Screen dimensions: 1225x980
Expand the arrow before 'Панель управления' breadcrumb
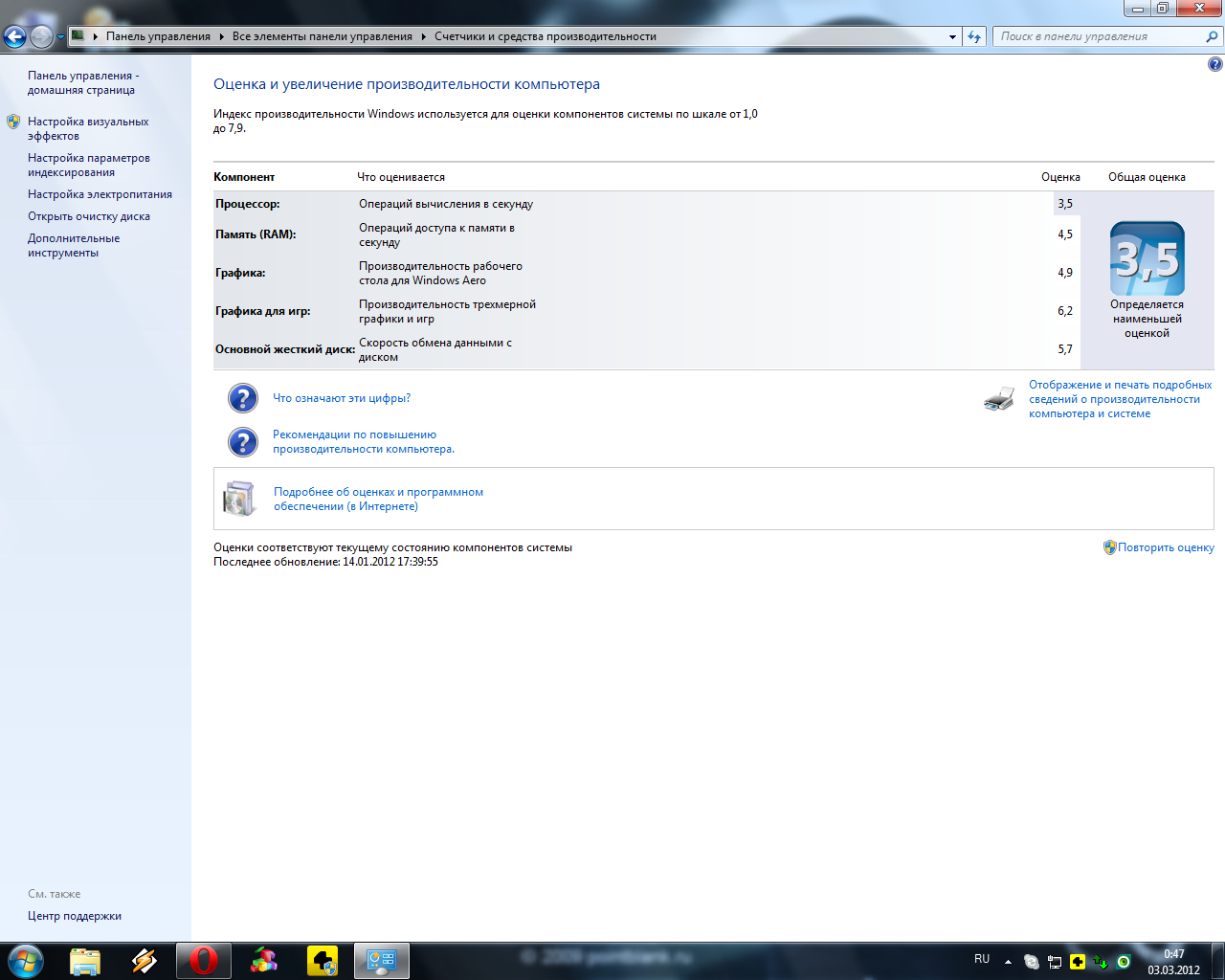(96, 36)
